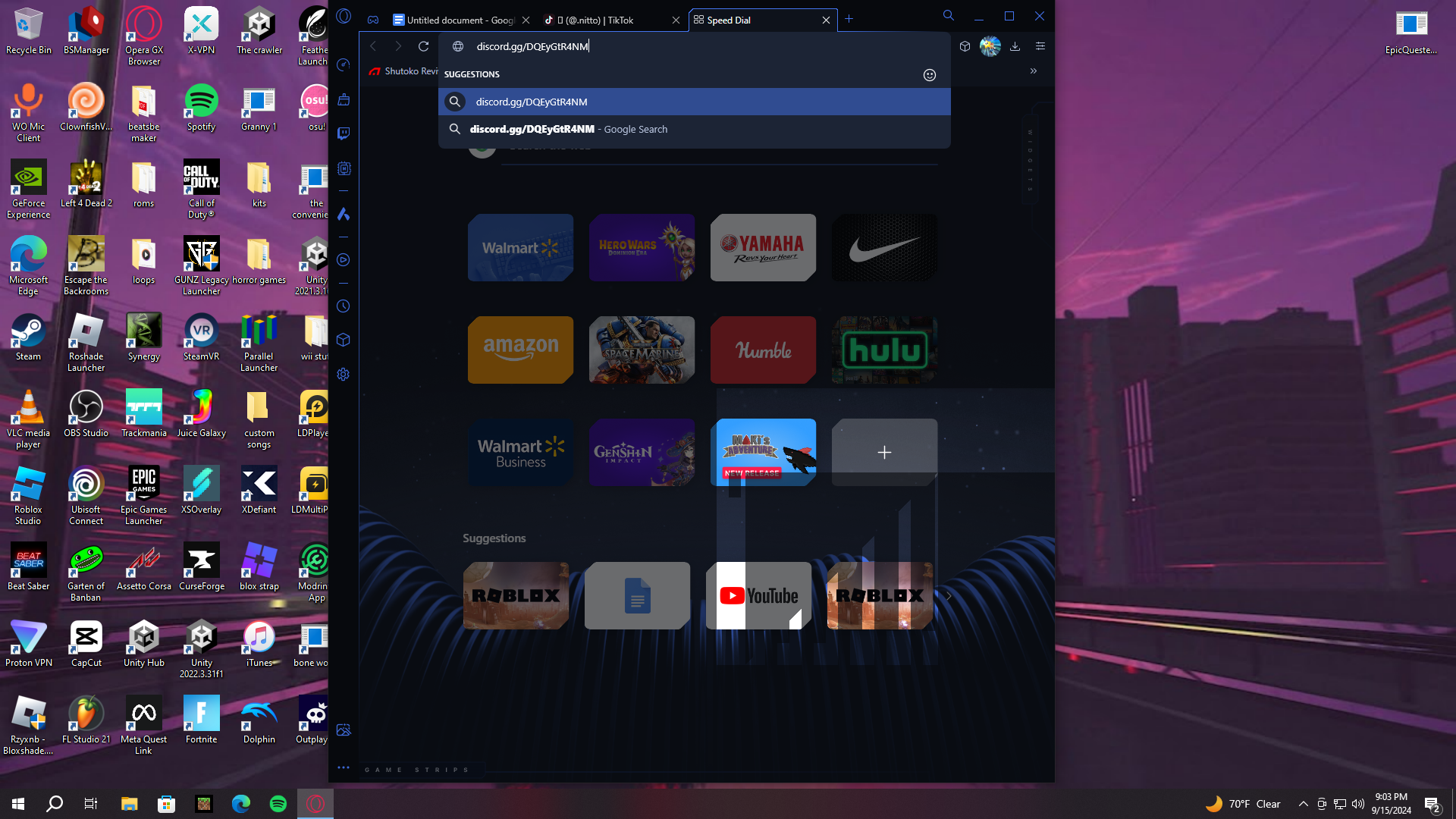Open GX Cleaner broom icon in sidebar
The height and width of the screenshot is (819, 1456).
click(x=344, y=99)
